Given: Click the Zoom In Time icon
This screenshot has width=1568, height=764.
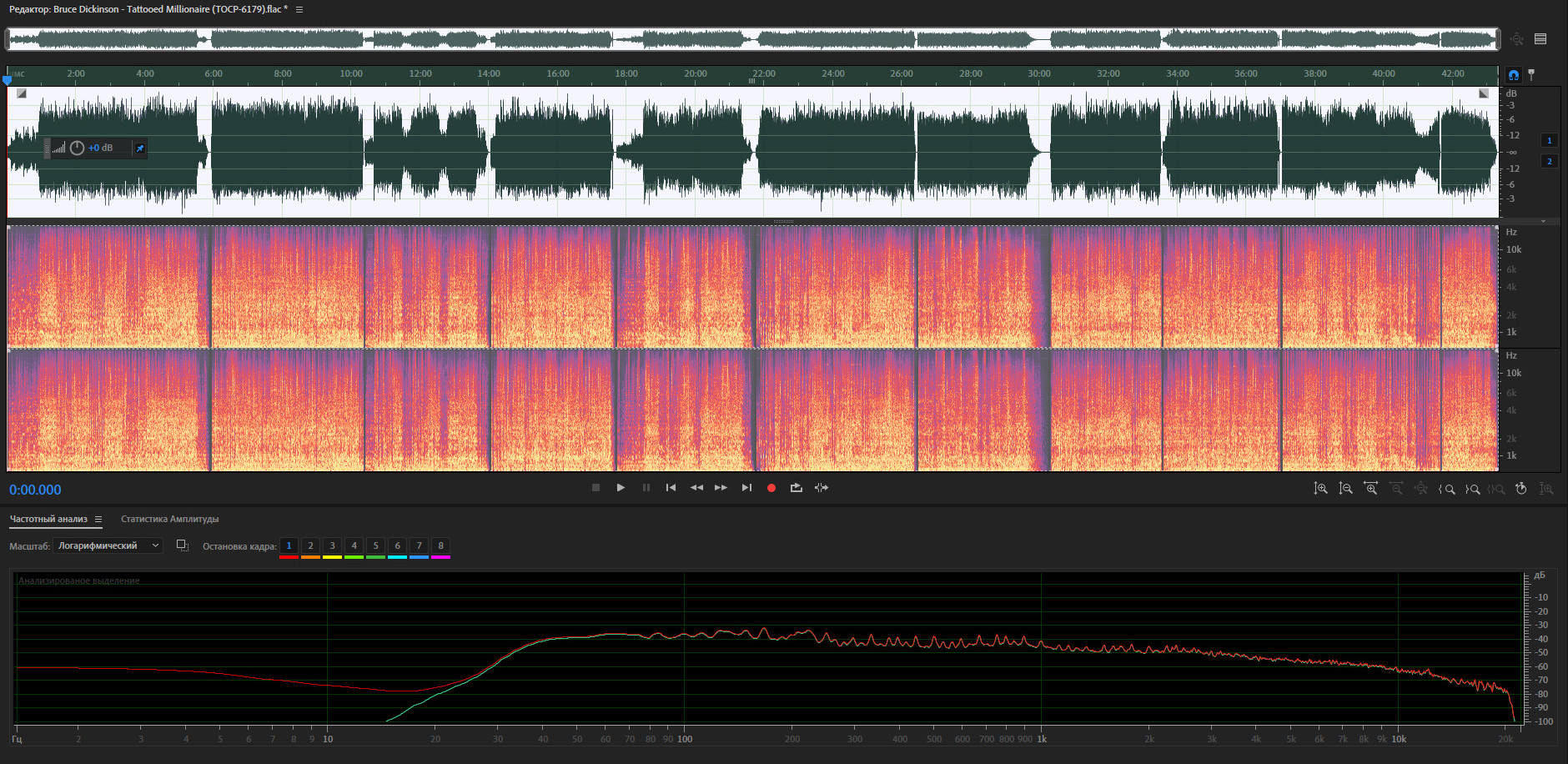Looking at the screenshot, I should 1370,489.
